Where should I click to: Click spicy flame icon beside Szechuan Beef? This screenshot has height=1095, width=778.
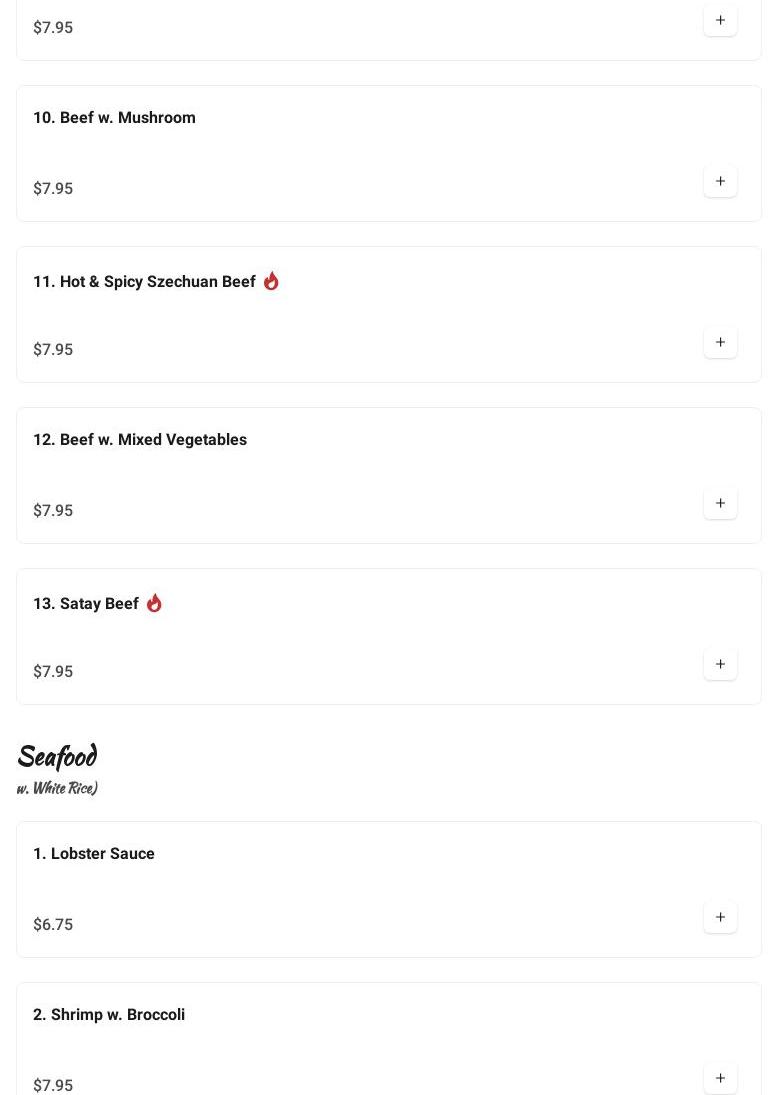[271, 281]
